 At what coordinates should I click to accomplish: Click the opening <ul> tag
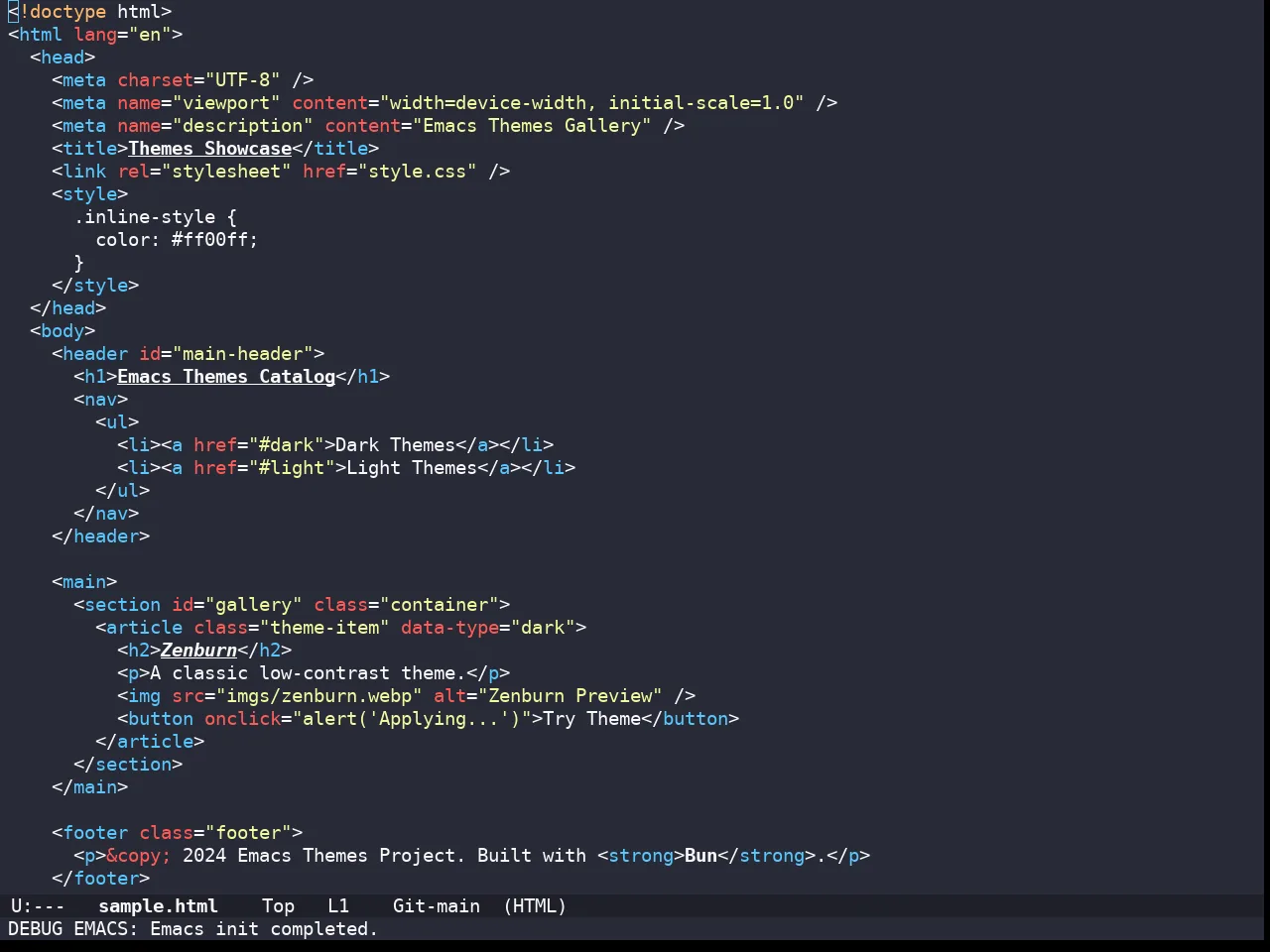(x=117, y=422)
